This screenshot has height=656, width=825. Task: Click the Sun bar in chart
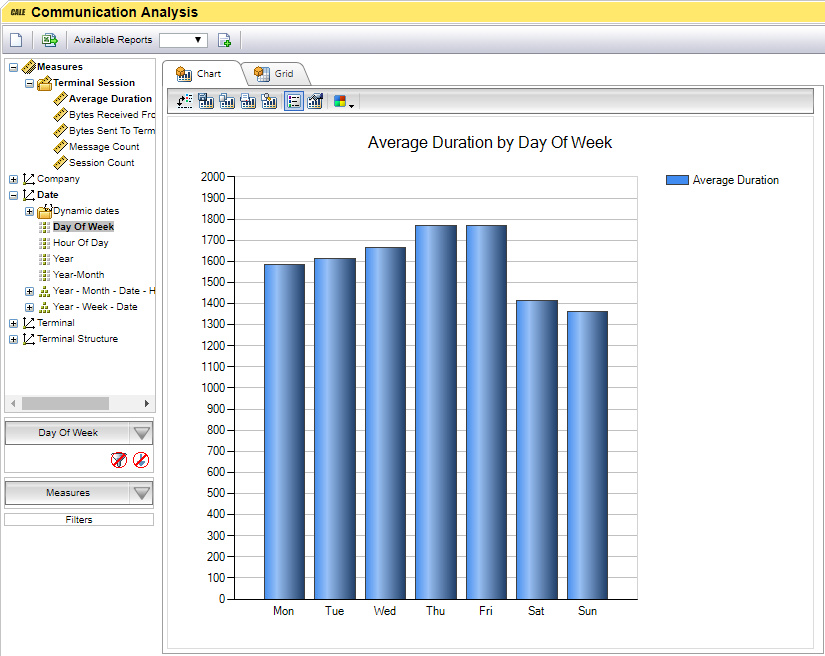pos(587,455)
